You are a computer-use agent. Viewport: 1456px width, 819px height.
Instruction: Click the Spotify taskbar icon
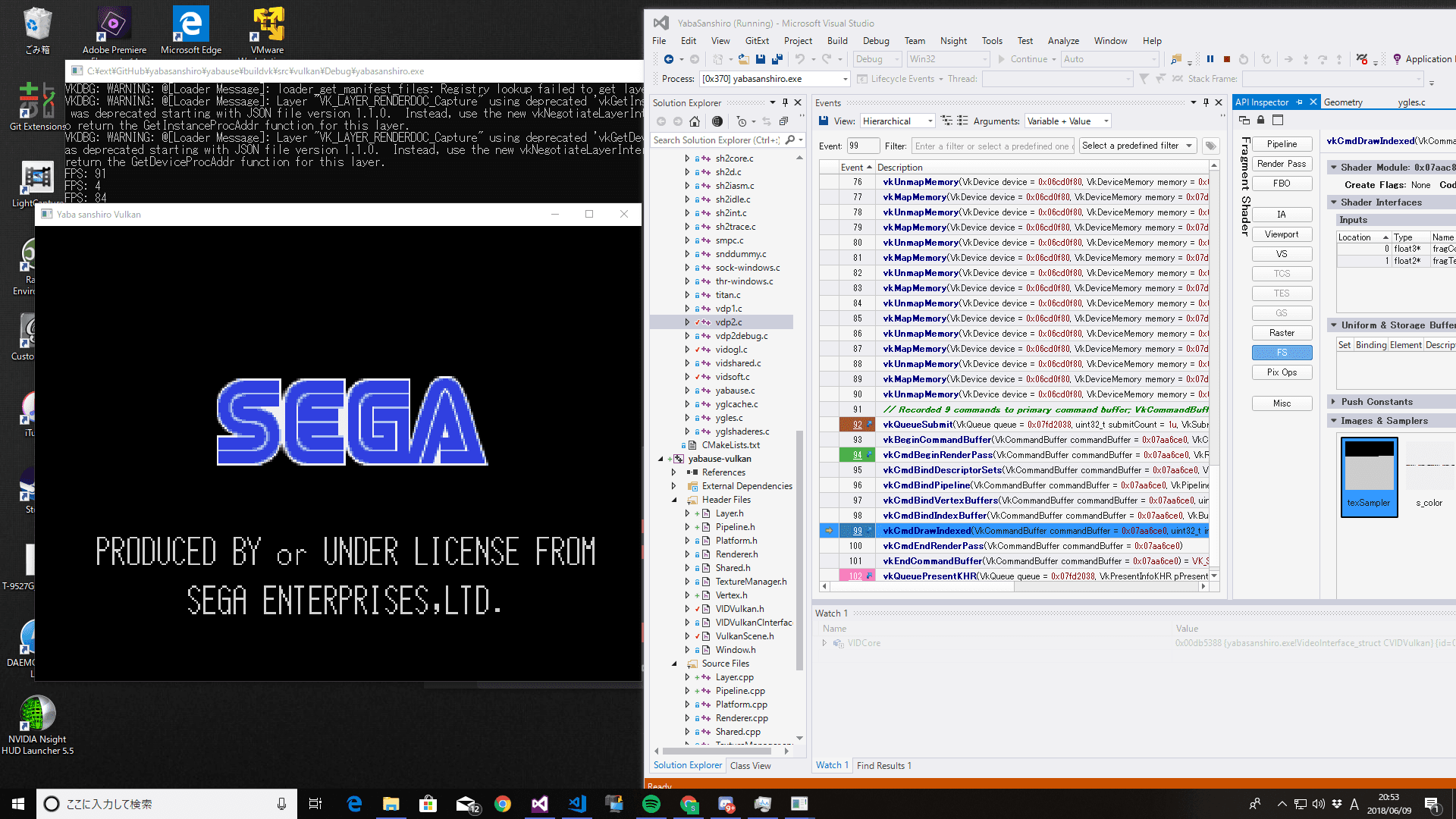click(651, 804)
